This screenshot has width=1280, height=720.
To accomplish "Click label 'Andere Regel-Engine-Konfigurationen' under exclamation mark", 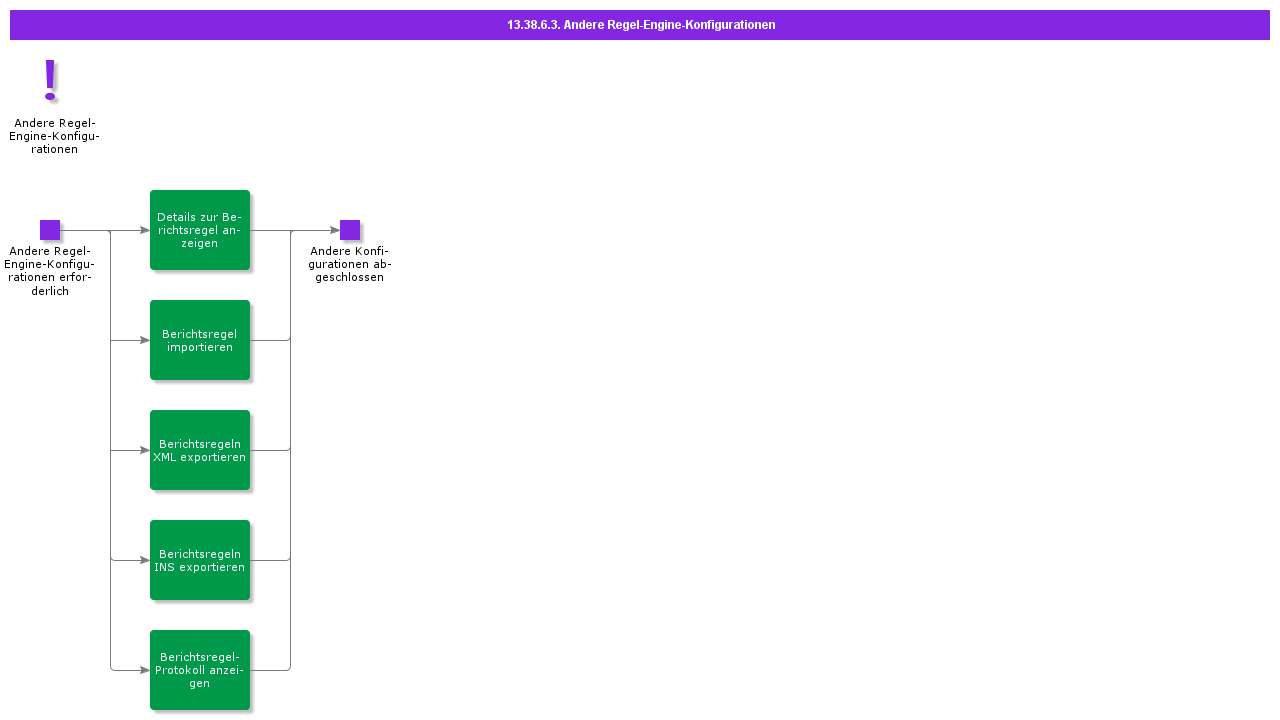I will [x=54, y=136].
